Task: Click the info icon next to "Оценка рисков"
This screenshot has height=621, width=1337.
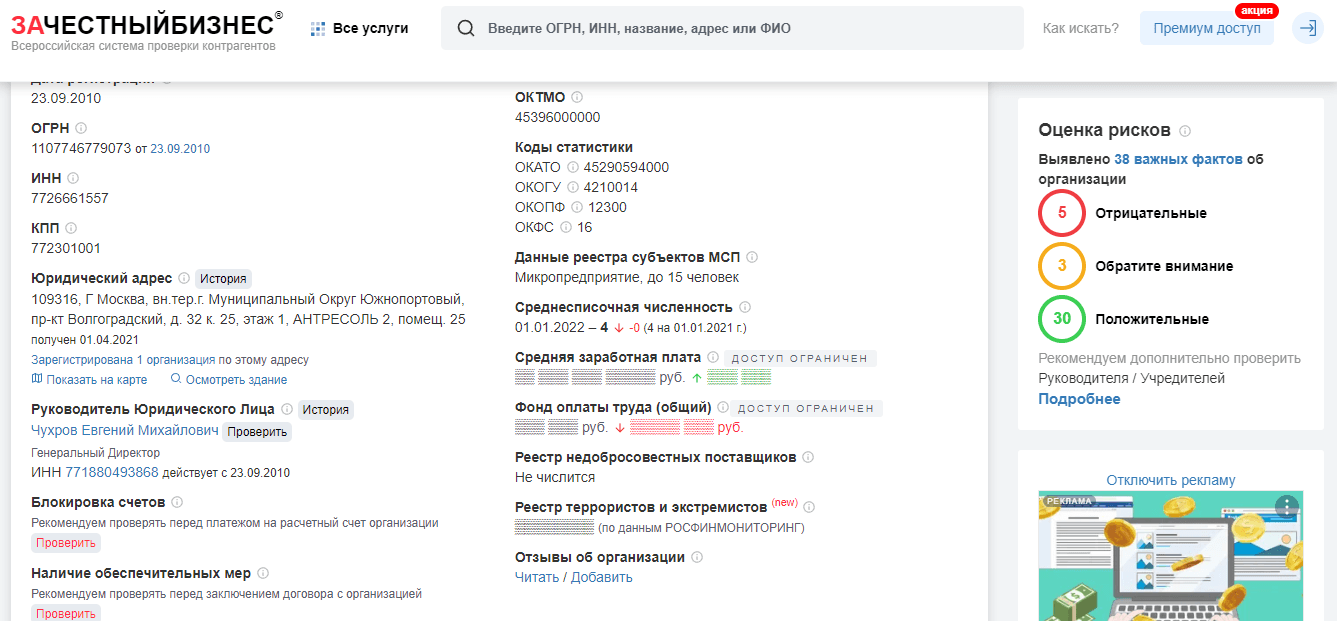Action: point(1186,130)
